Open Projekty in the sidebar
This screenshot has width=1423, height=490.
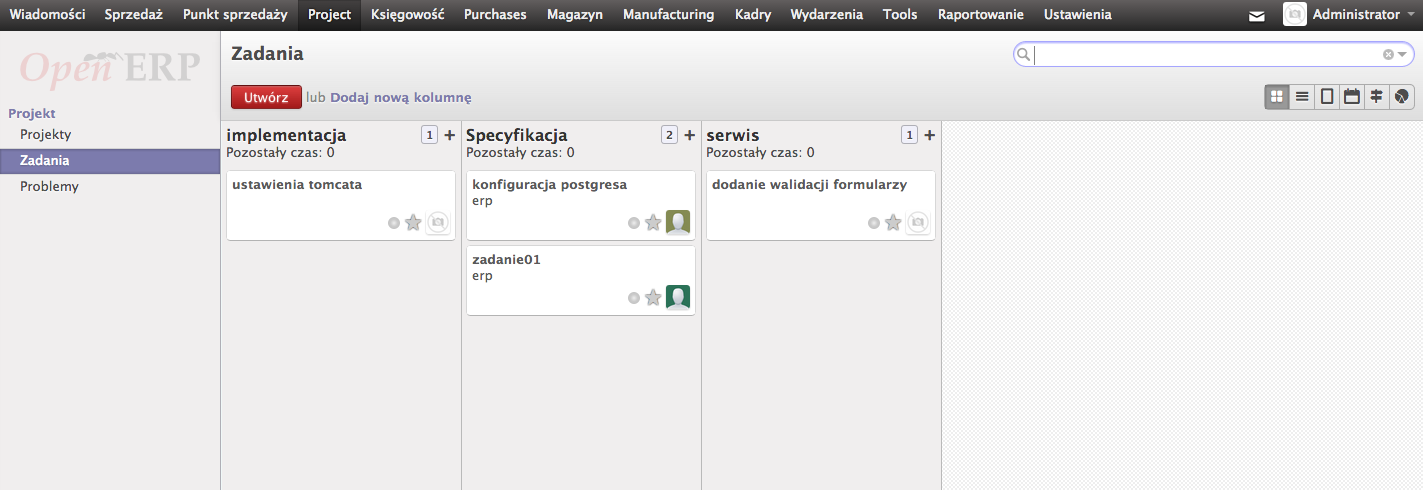[46, 134]
